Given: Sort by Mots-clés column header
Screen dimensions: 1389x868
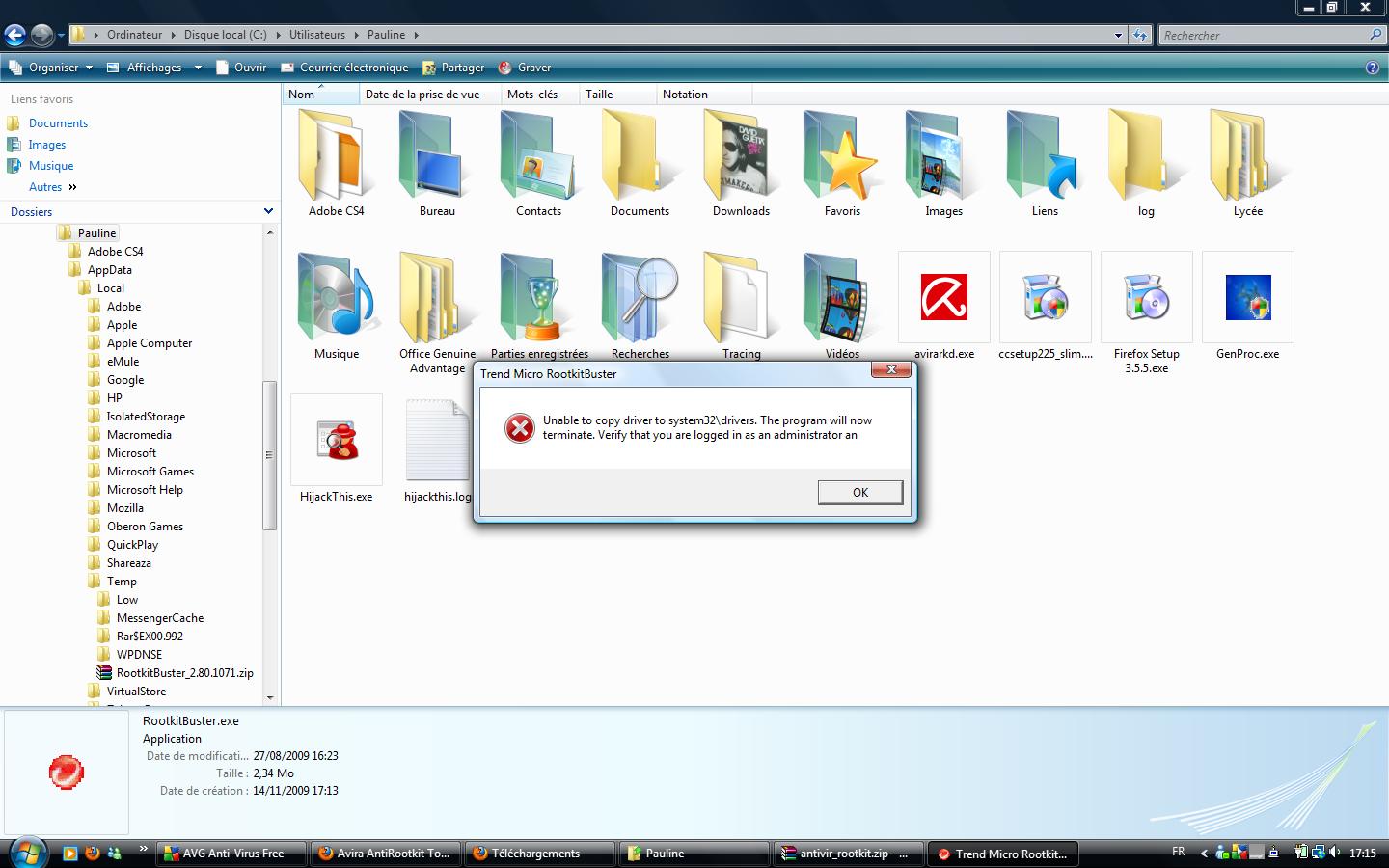Looking at the screenshot, I should [540, 94].
